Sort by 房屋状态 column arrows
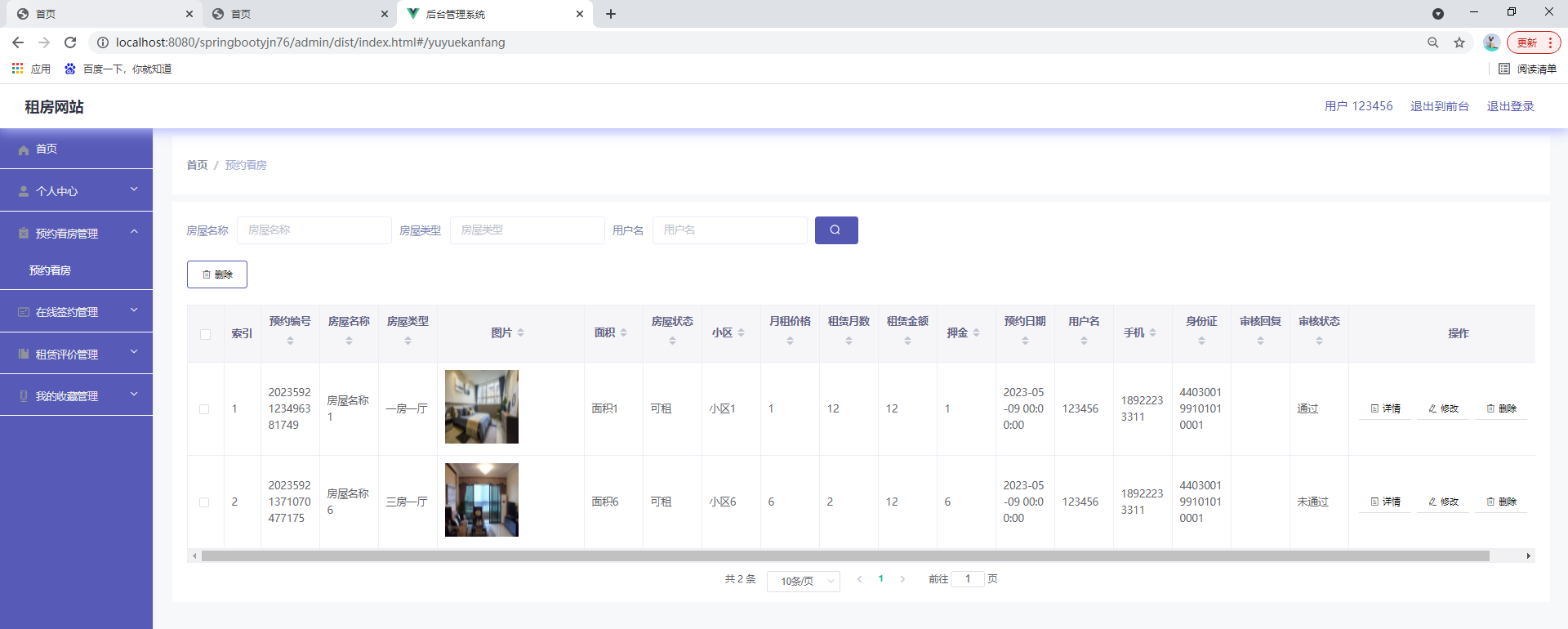Screen dimensions: 1568x629 click(x=672, y=341)
